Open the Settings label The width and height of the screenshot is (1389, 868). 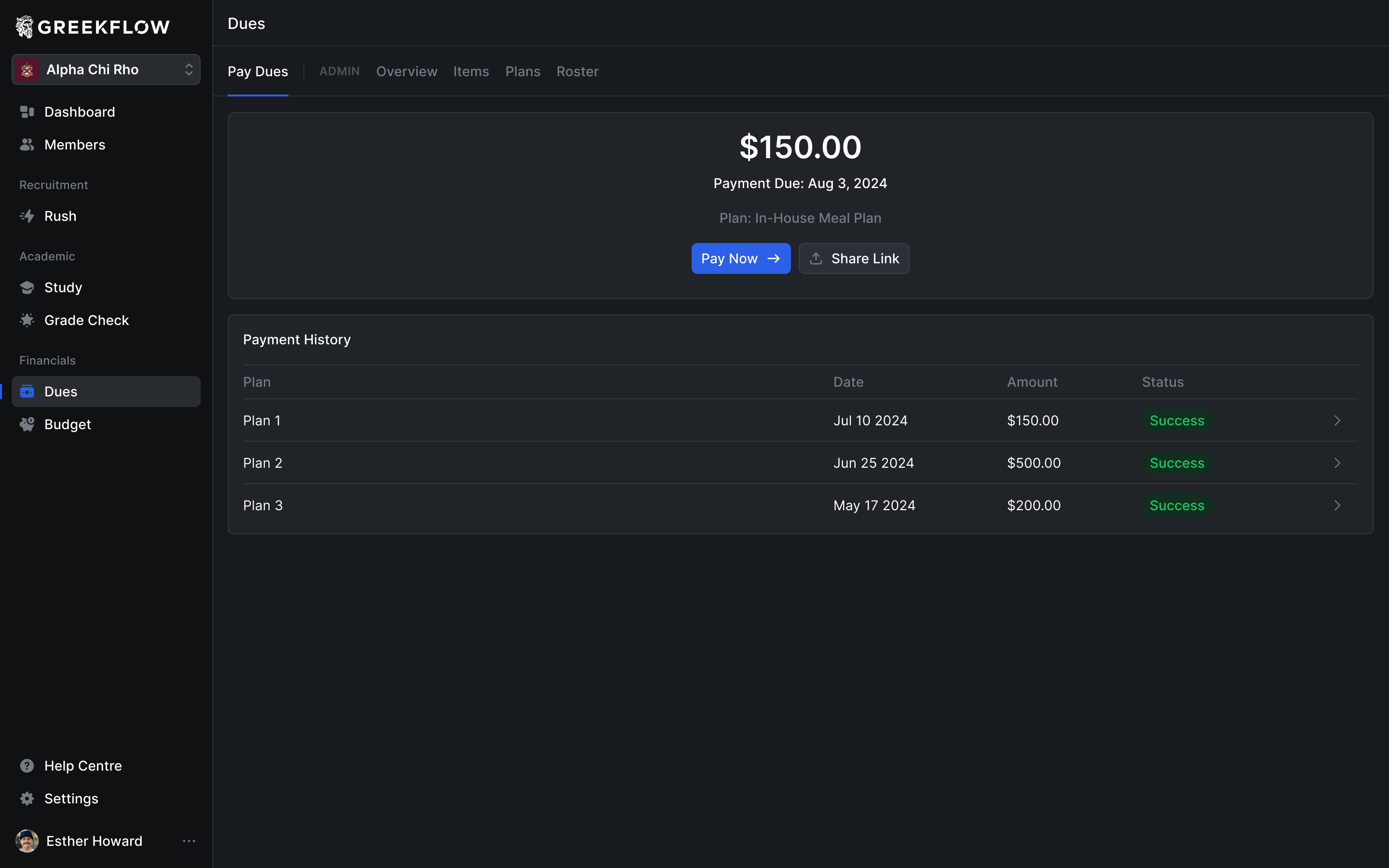(x=71, y=799)
